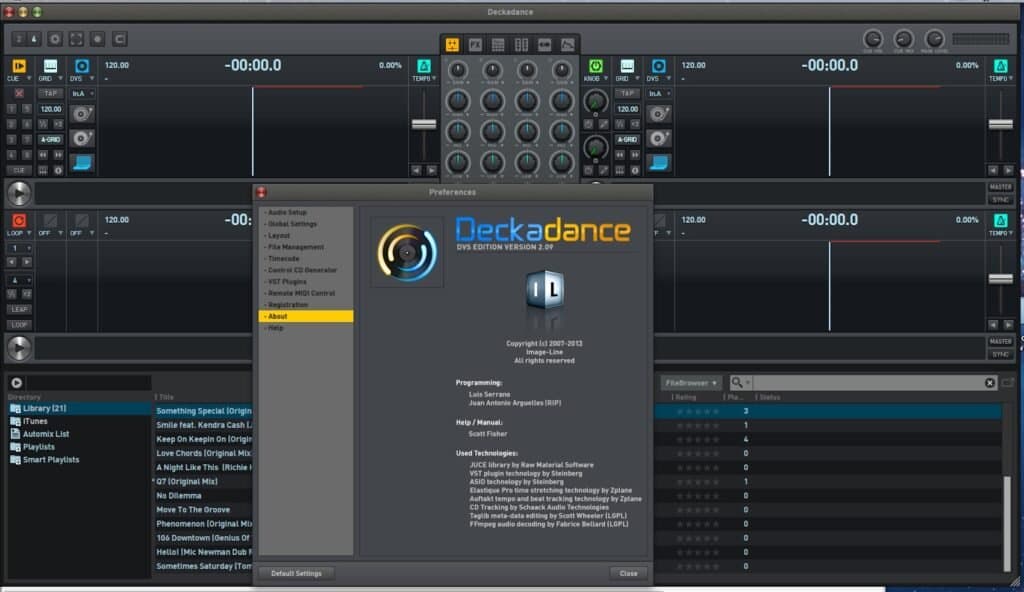Toggle the CUE button on top-left deck
The height and width of the screenshot is (592, 1024).
coord(19,171)
